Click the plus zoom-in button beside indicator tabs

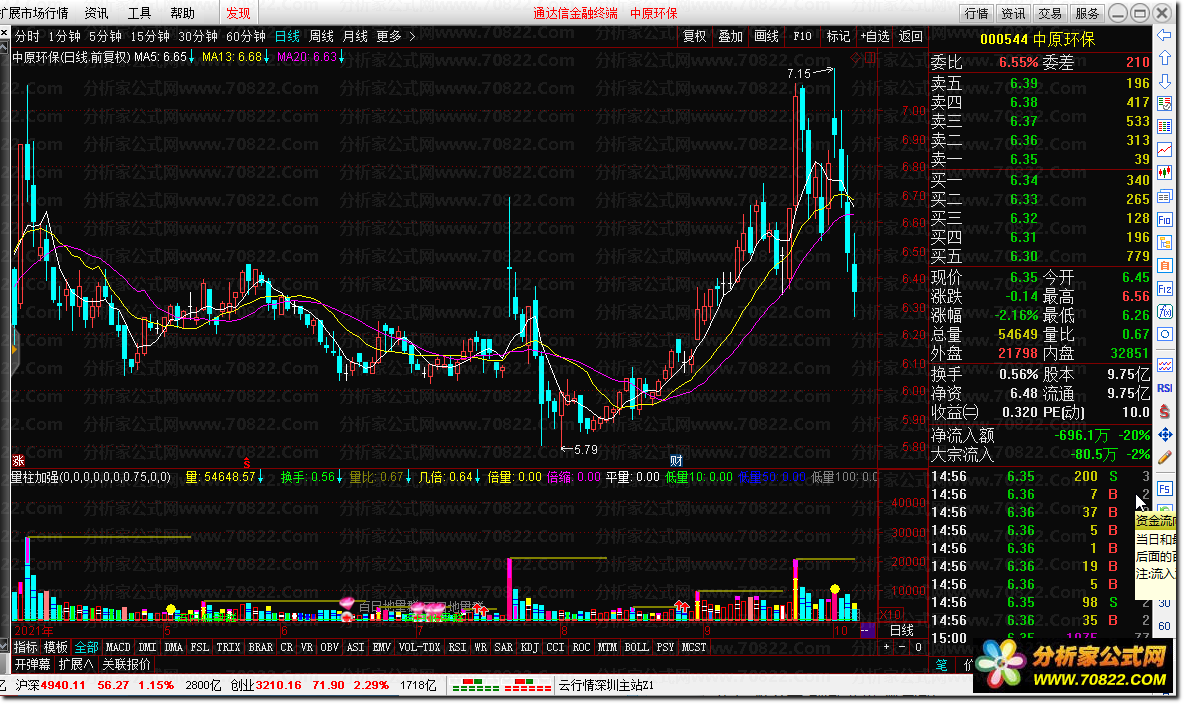coord(886,647)
